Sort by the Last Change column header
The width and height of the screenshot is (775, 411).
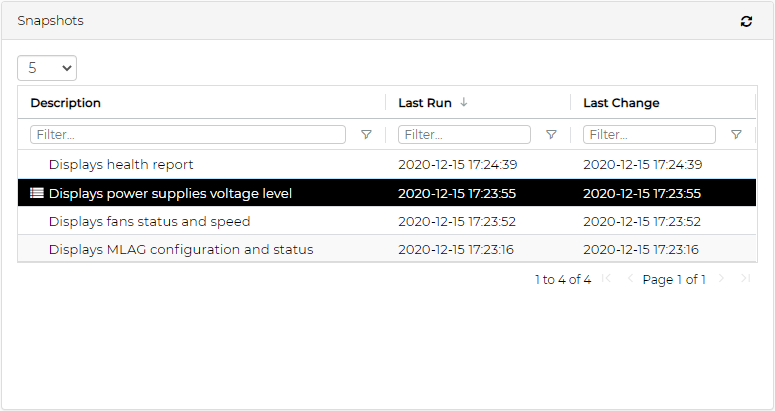[621, 102]
